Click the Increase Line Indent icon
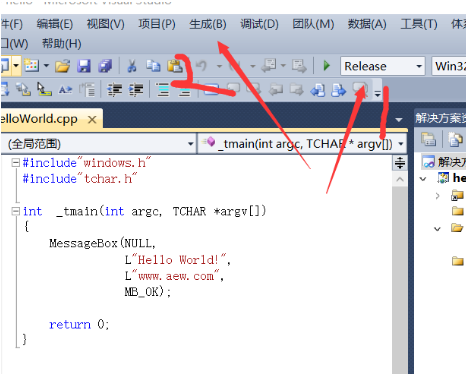 tap(136, 90)
